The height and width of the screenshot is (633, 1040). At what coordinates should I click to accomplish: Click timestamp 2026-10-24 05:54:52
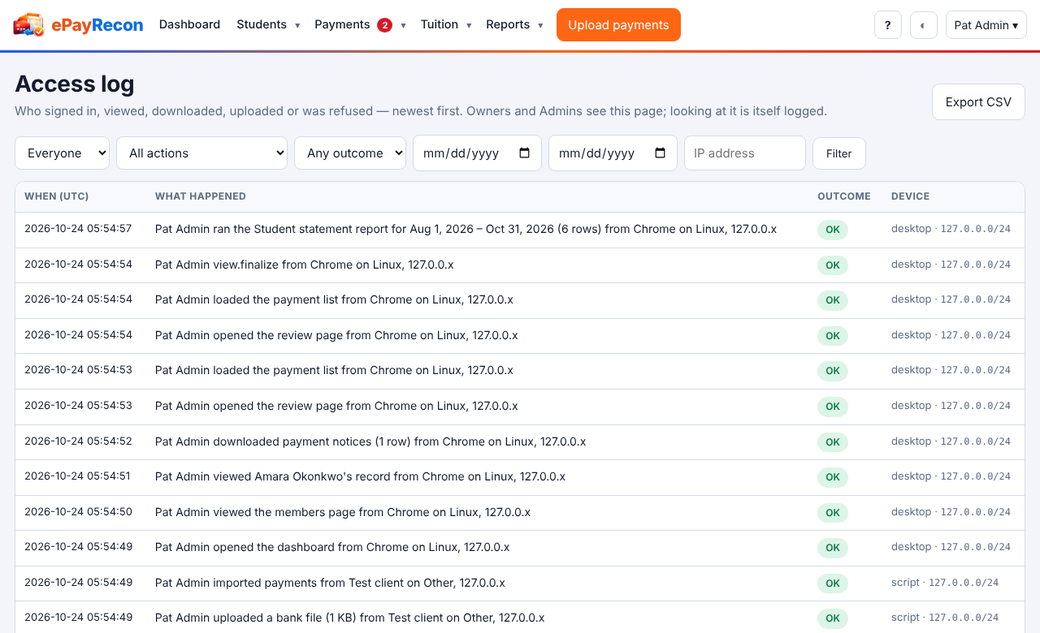click(x=78, y=441)
